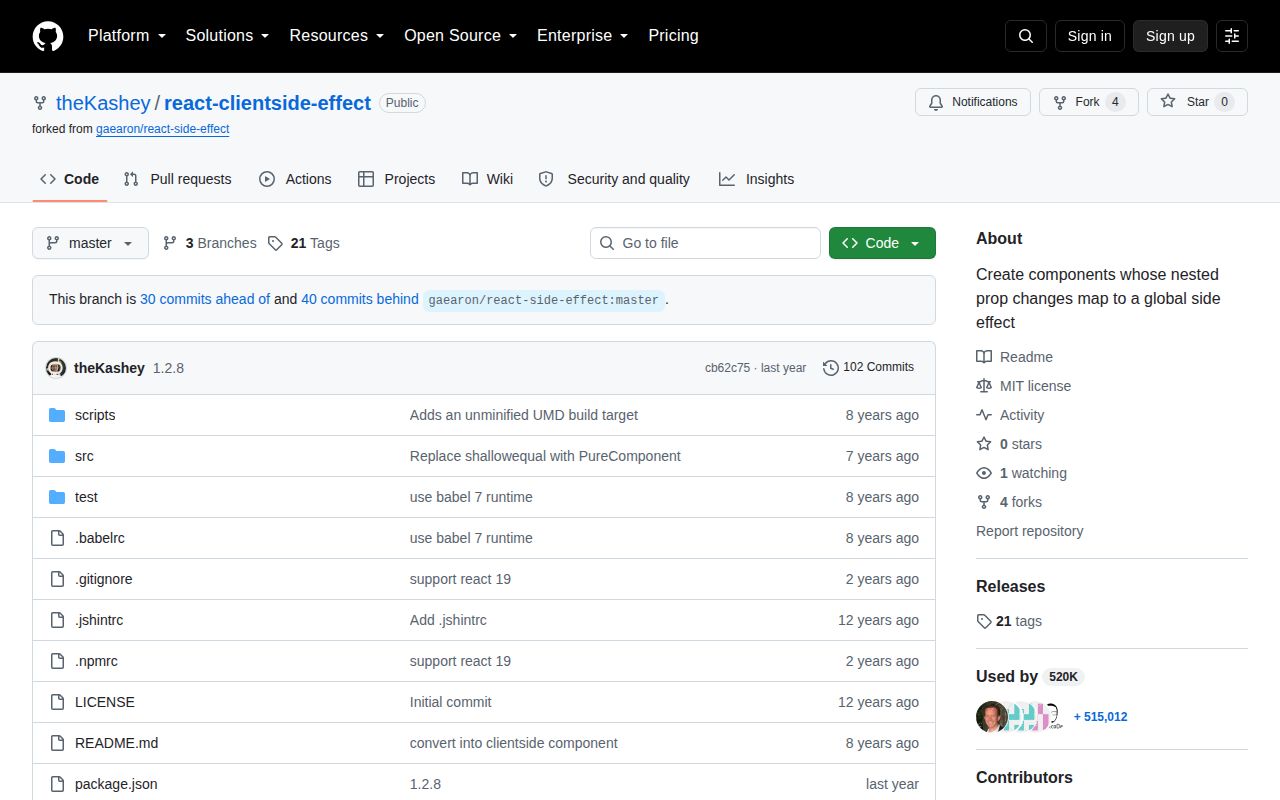Expand the Resources menu
Image resolution: width=1280 pixels, height=800 pixels.
tap(337, 35)
